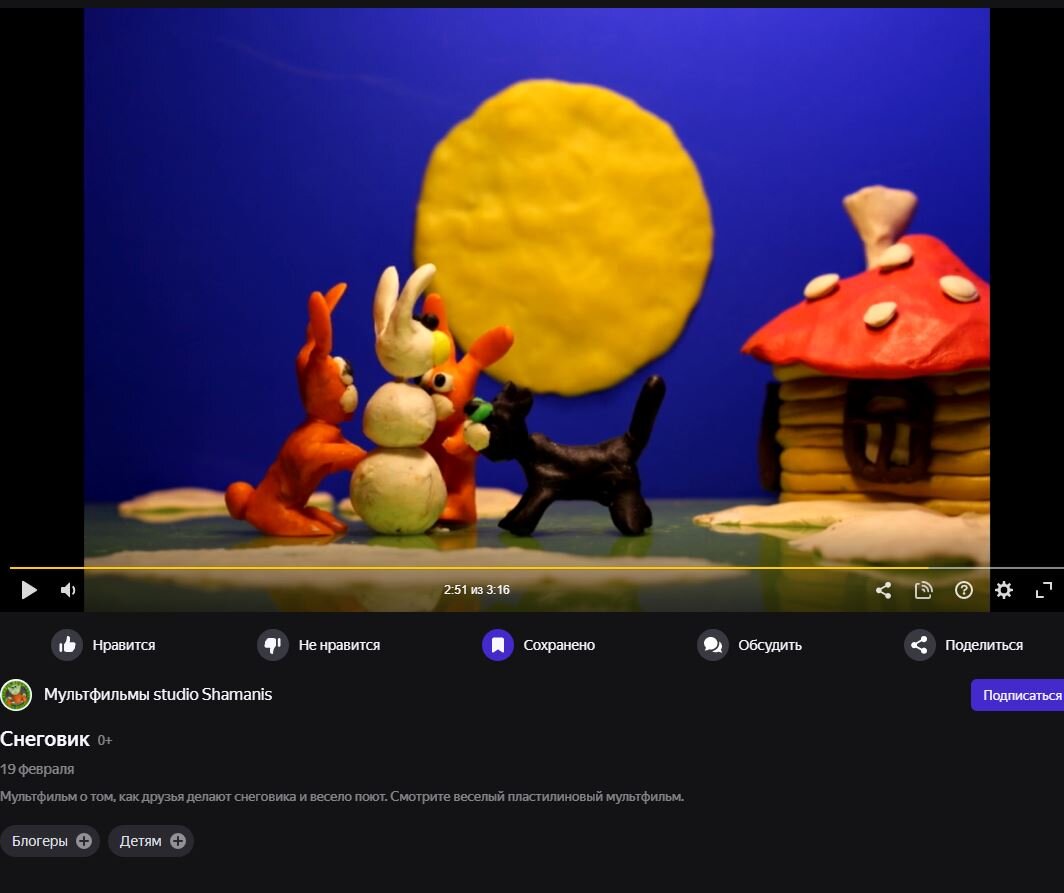Click the Не нравится label
1064x893 pixels.
click(x=339, y=645)
